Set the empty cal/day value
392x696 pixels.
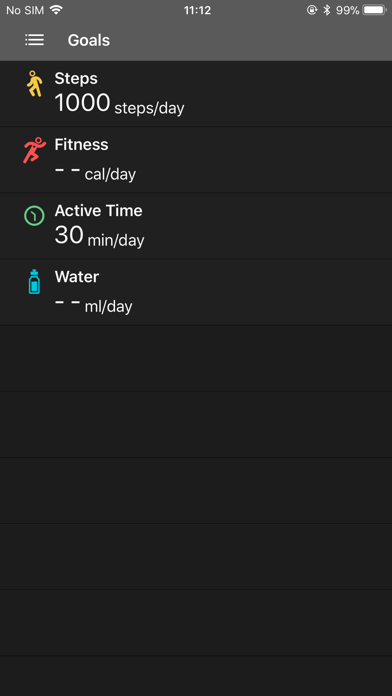[x=95, y=172]
